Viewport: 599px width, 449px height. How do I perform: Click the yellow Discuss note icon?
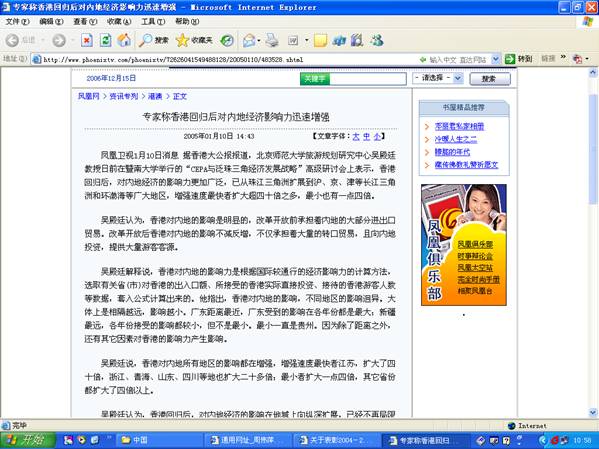pyautogui.click(x=320, y=40)
